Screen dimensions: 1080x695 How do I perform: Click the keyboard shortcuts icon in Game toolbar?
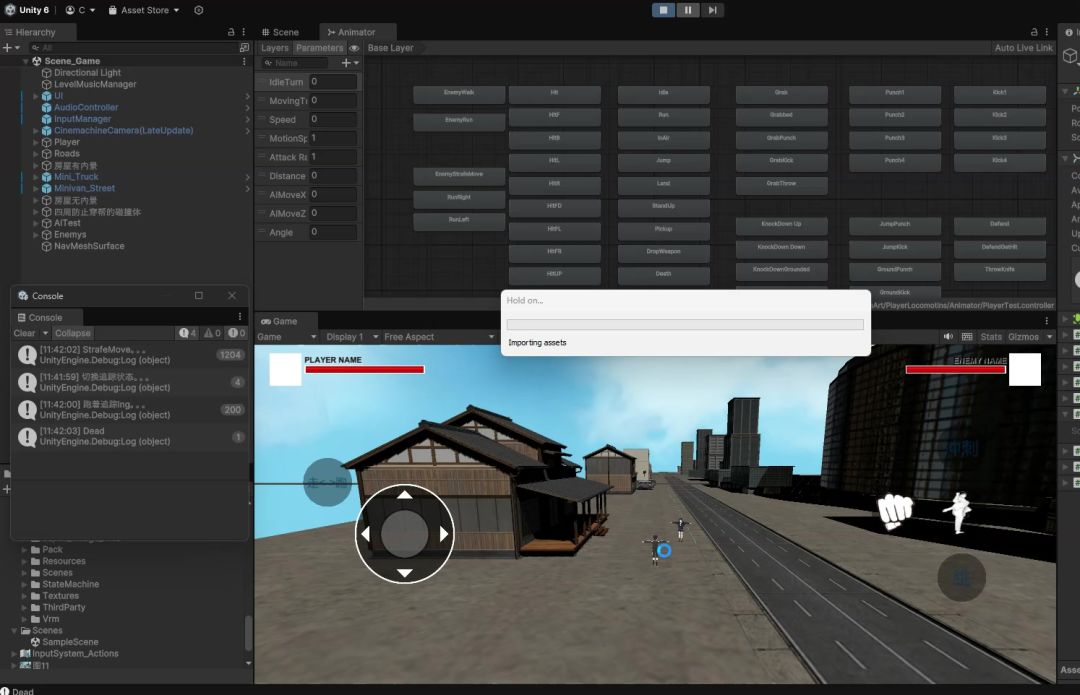[967, 337]
